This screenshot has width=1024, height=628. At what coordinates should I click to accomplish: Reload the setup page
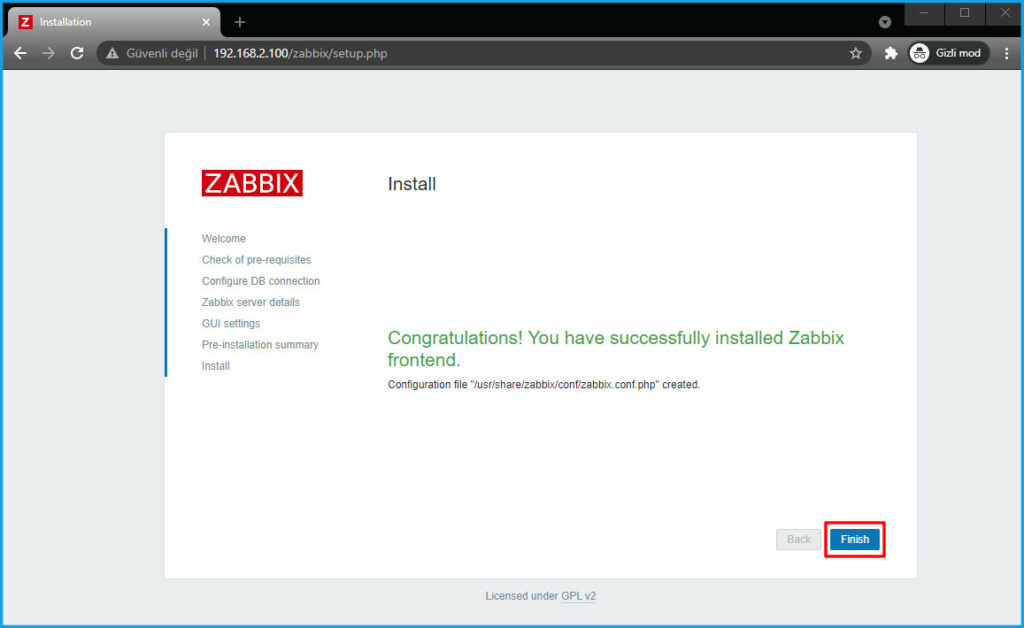click(77, 54)
